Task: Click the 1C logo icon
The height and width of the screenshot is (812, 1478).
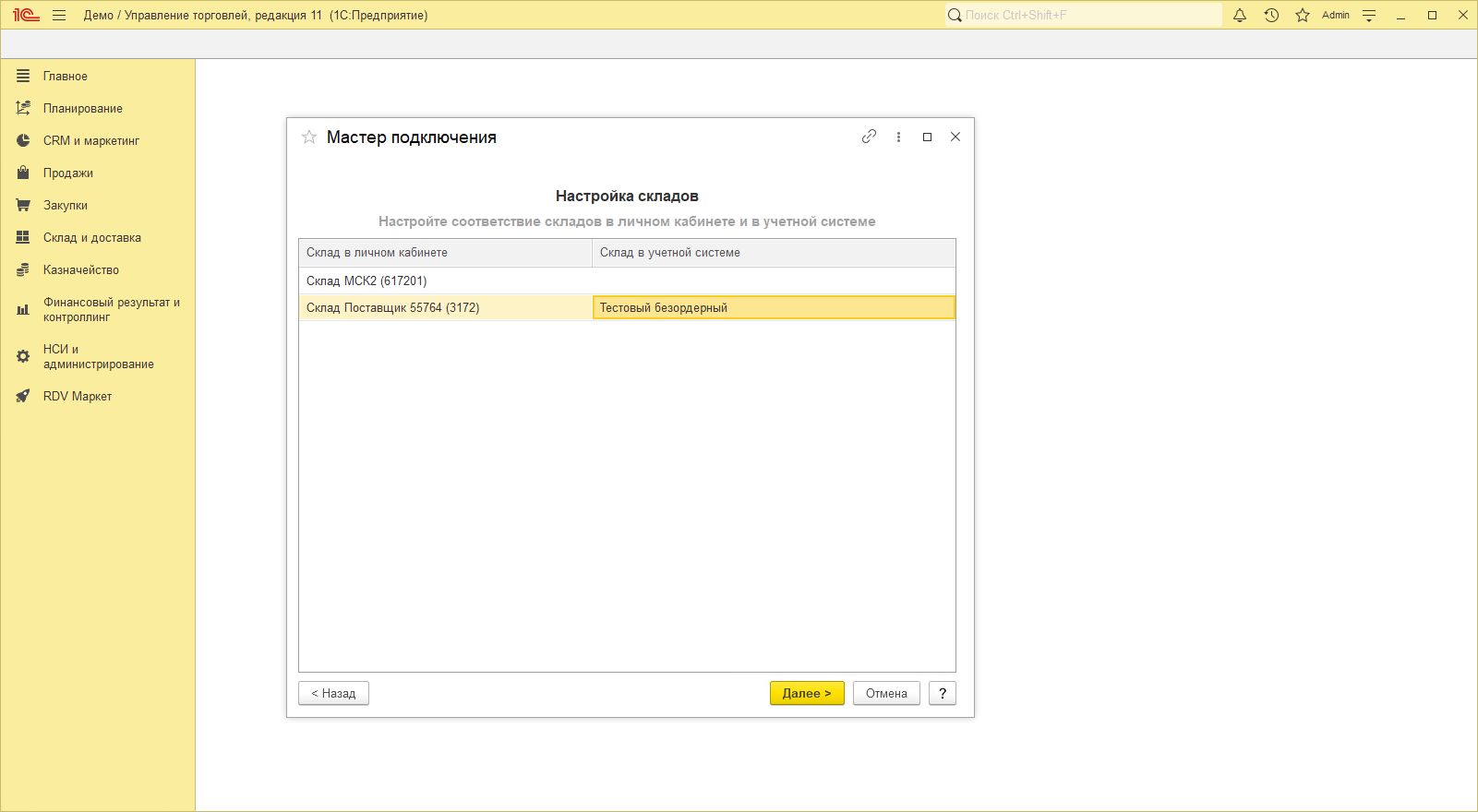Action: click(x=26, y=15)
